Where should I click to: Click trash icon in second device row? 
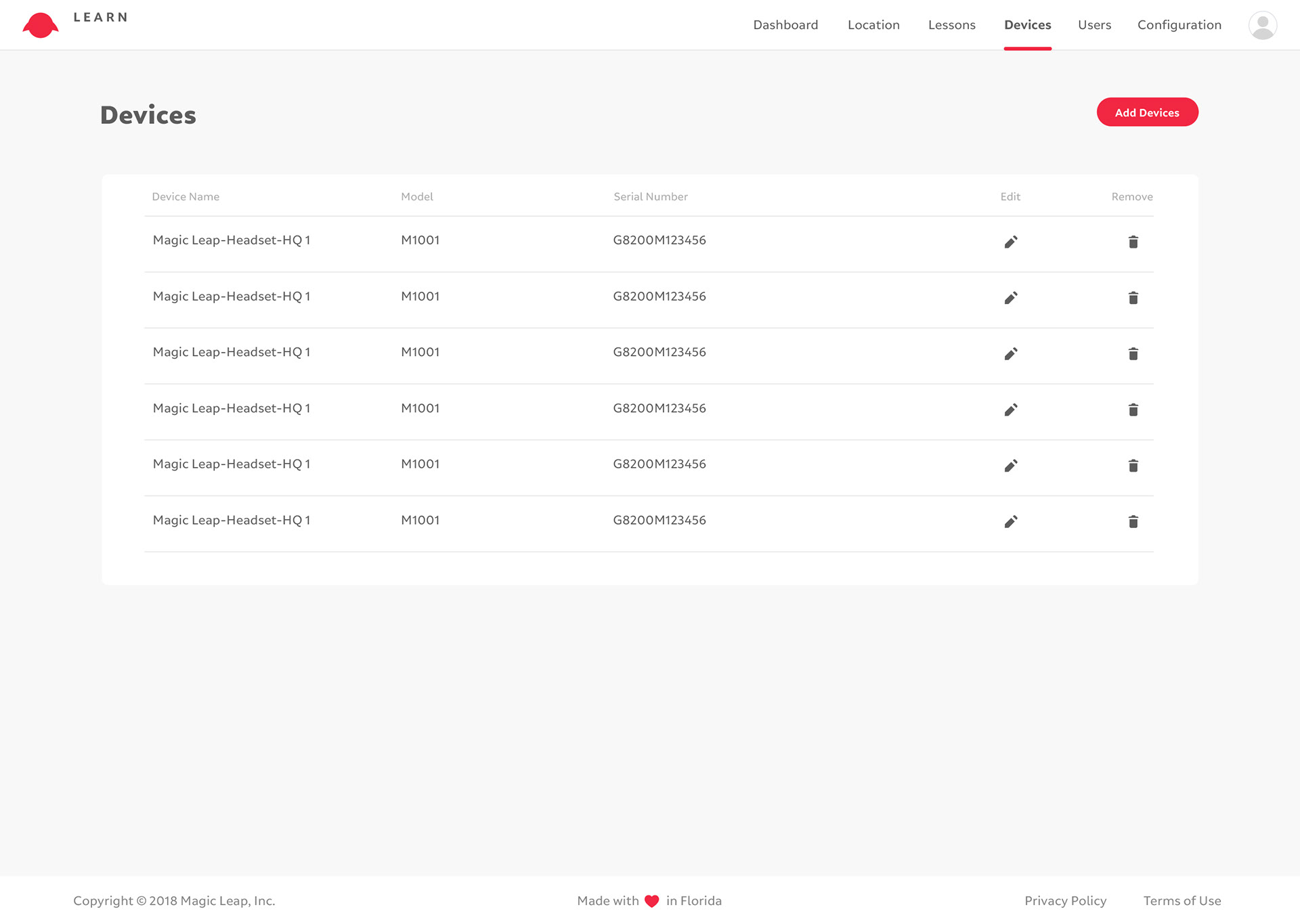coord(1133,298)
